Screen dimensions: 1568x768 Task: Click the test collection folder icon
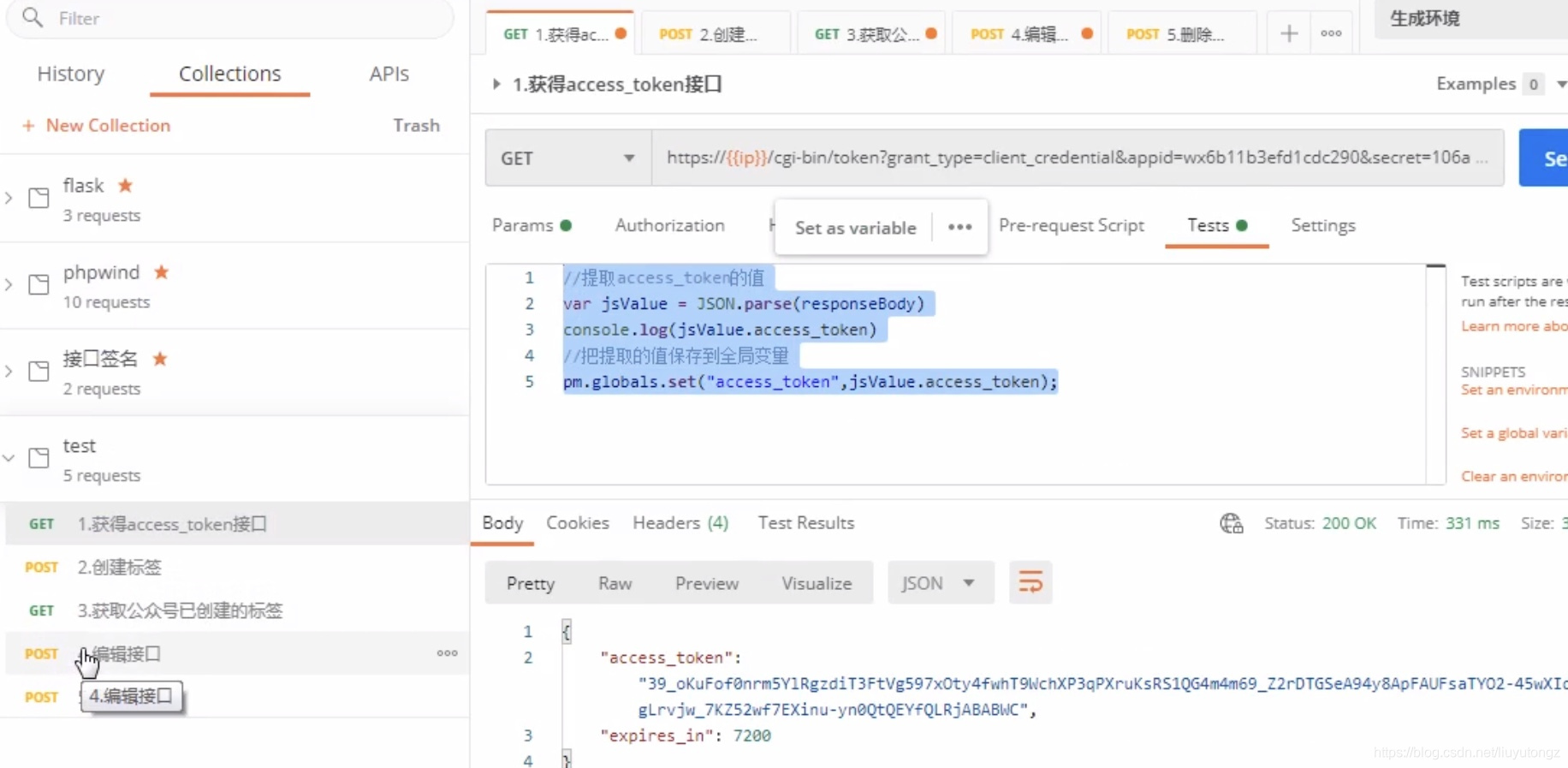pos(39,457)
